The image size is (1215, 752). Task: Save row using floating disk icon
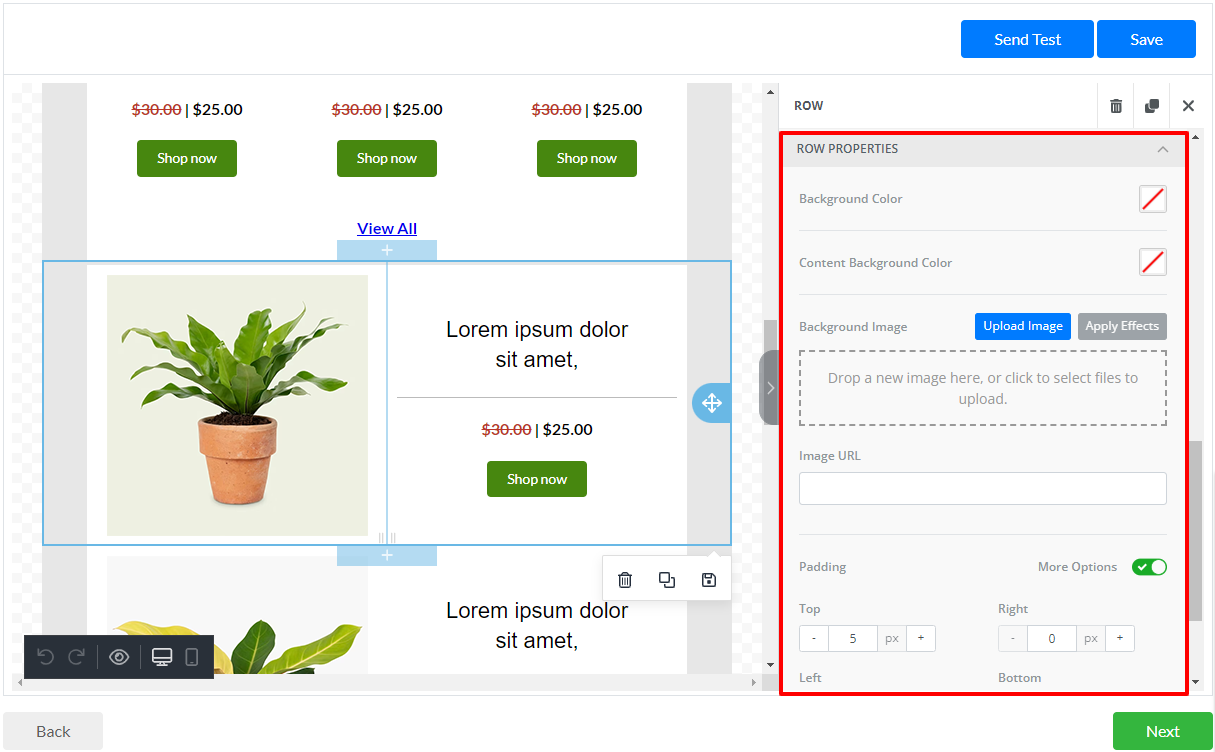[709, 580]
